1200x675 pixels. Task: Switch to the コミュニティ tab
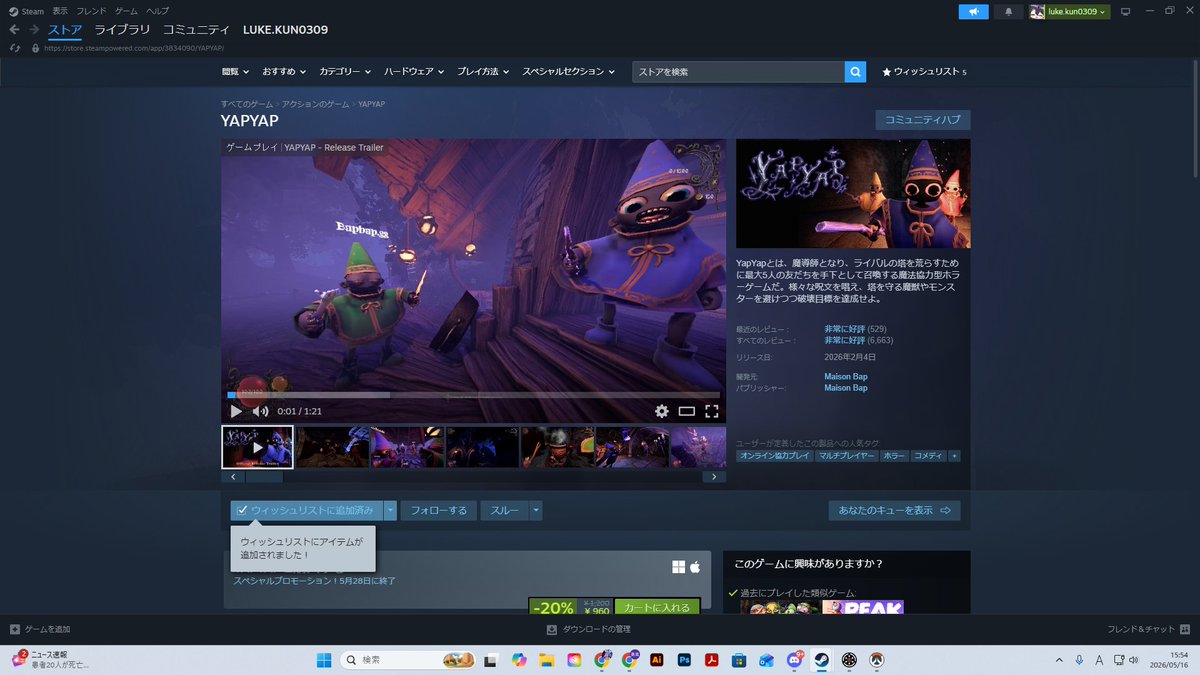coord(196,30)
